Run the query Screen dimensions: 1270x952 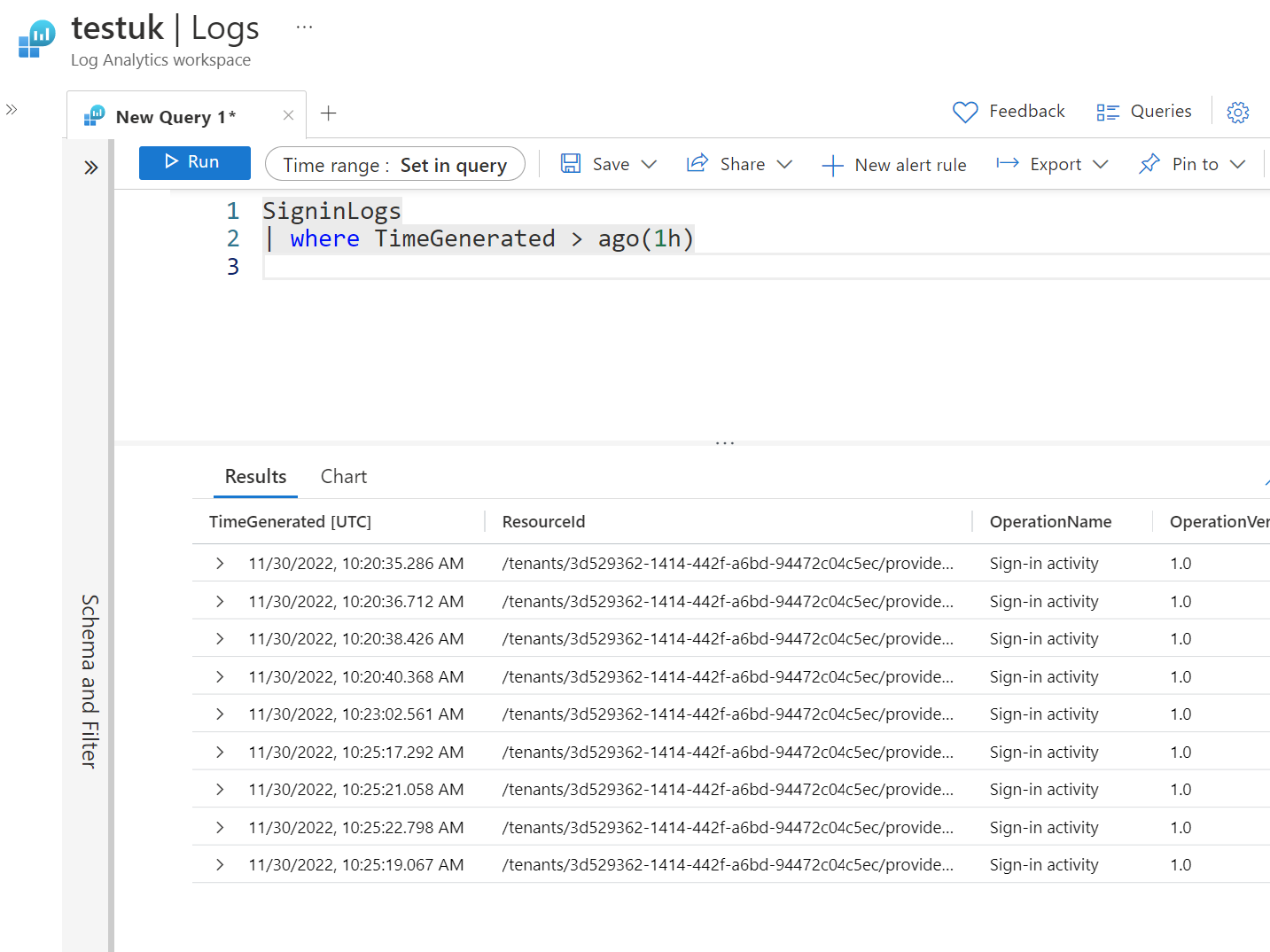click(195, 162)
